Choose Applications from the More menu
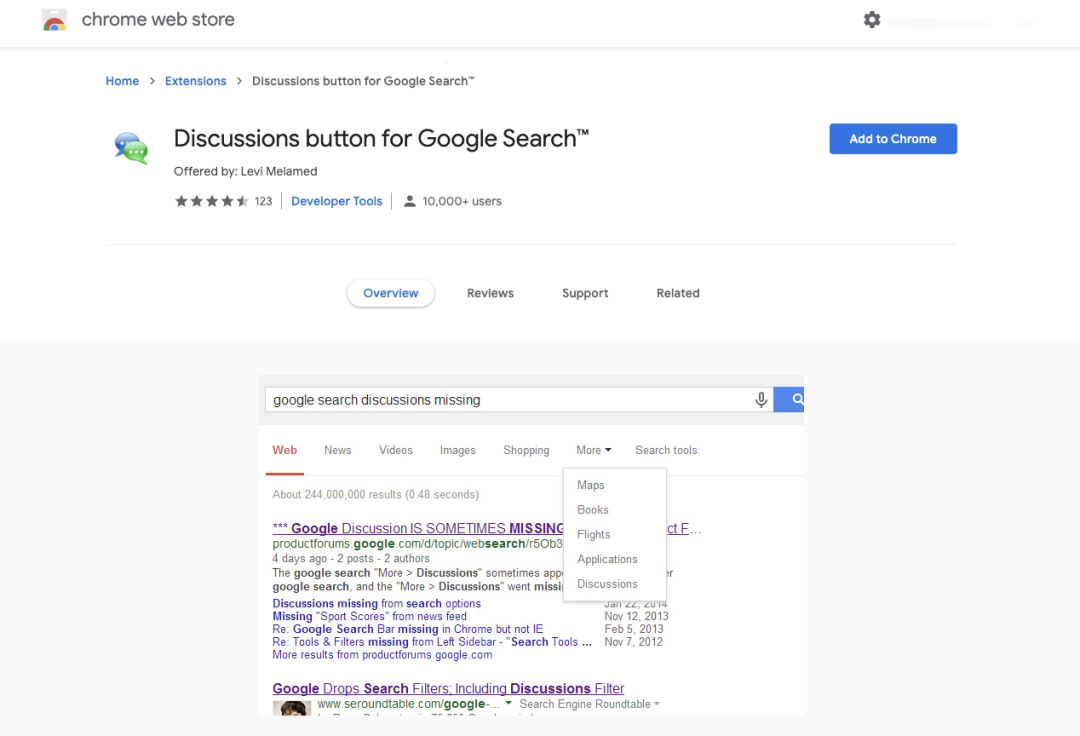This screenshot has height=736, width=1080. [x=607, y=560]
